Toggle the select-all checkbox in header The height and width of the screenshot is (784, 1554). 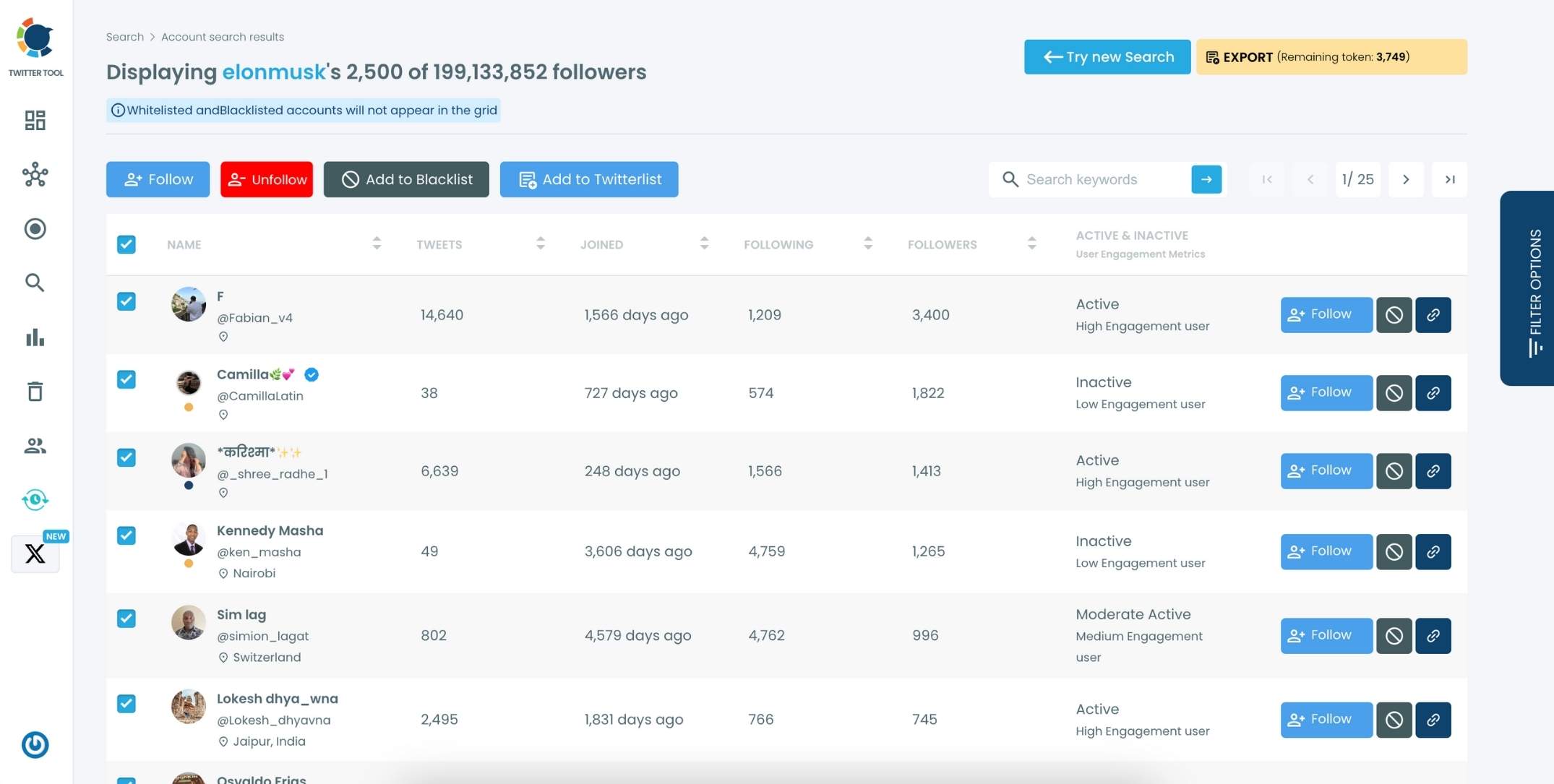pos(126,244)
